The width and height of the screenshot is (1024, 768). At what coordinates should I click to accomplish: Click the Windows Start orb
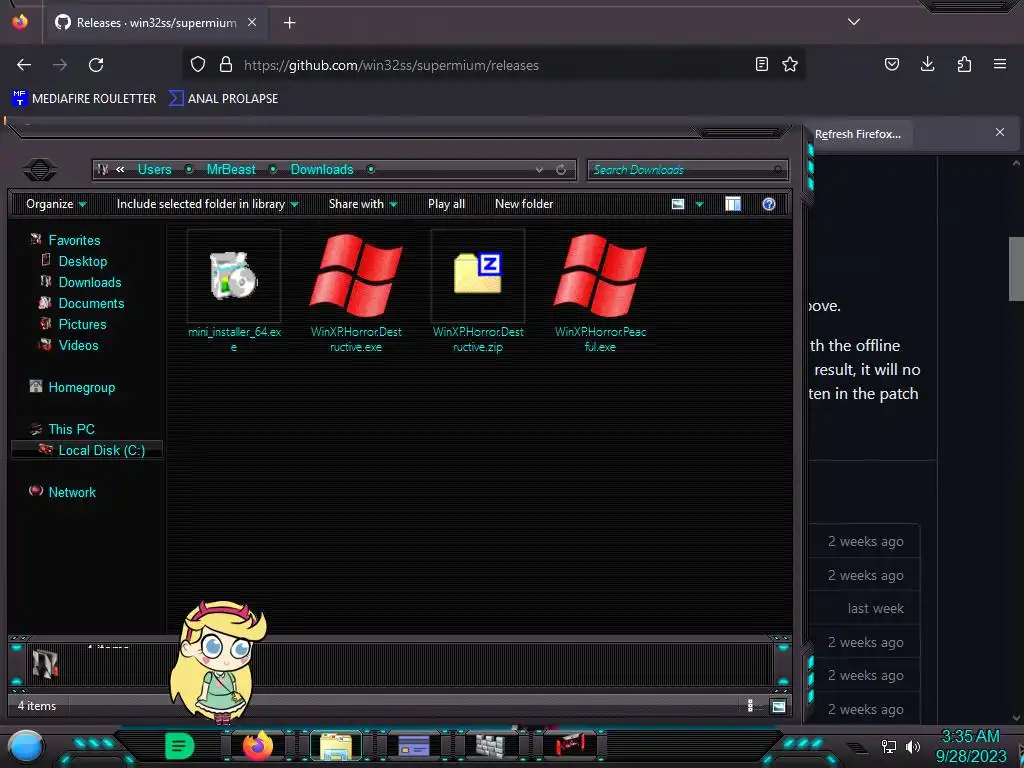point(25,746)
